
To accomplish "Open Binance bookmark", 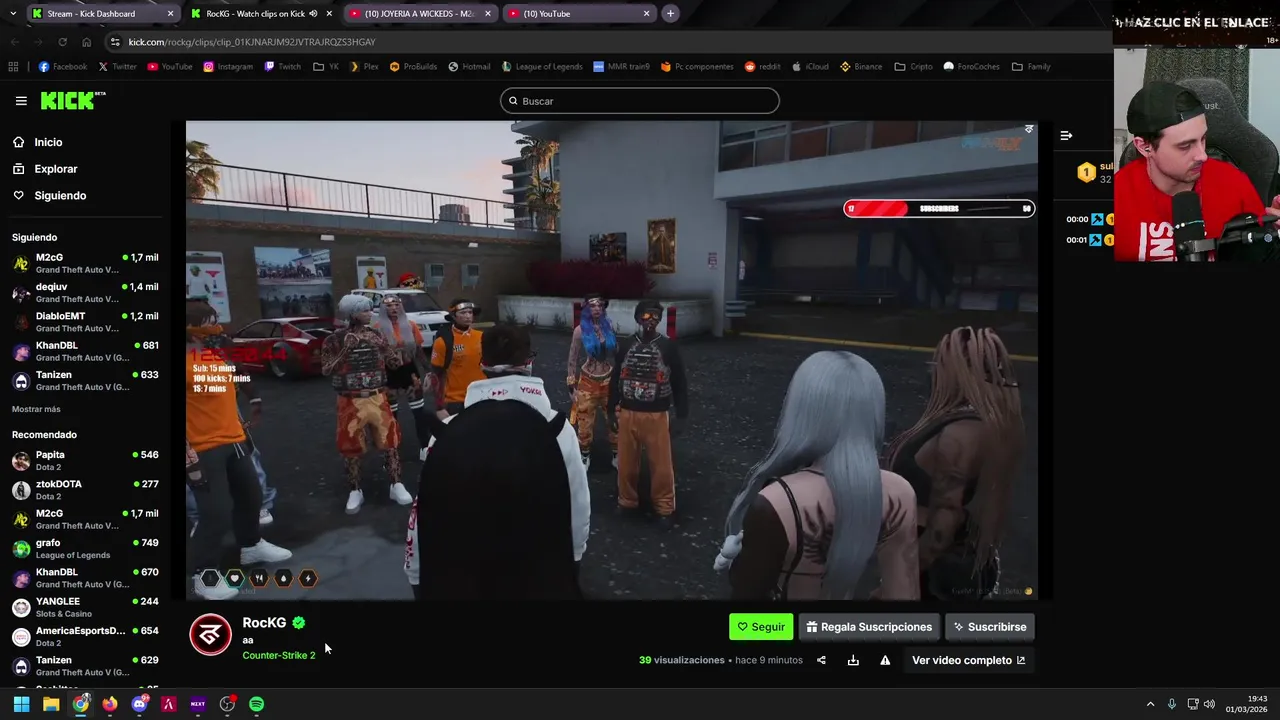I will point(860,67).
